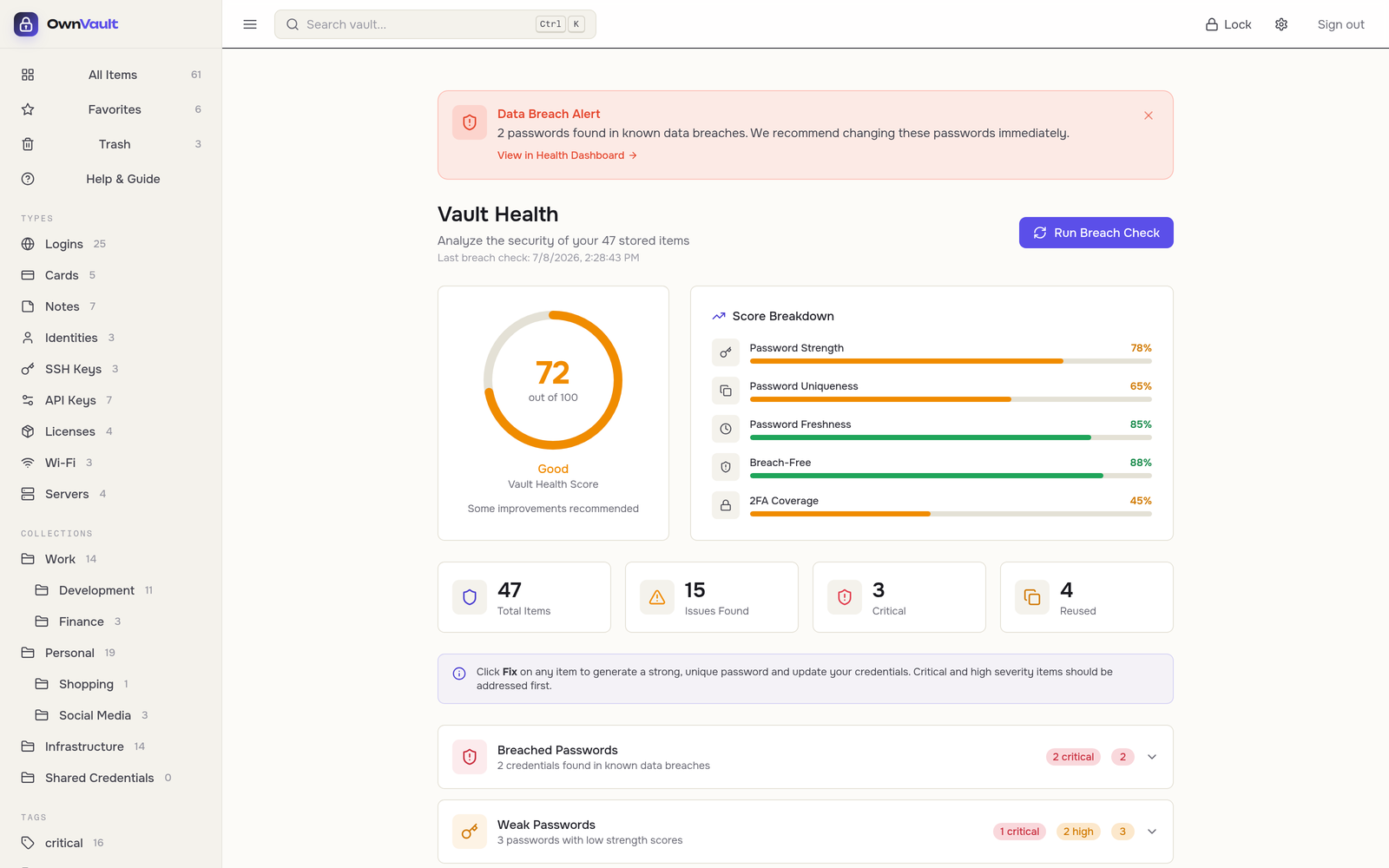This screenshot has height=868, width=1389.
Task: Sign out of the vault
Action: [1340, 24]
